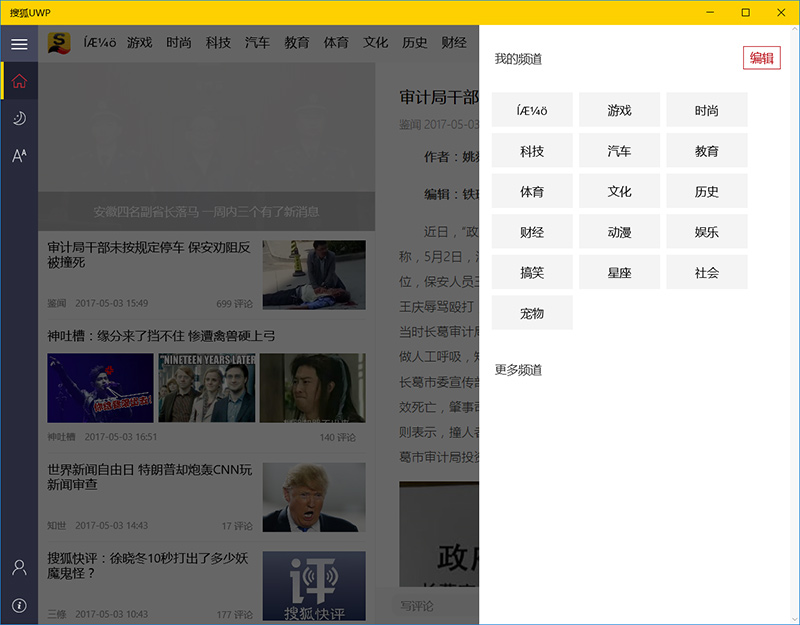Switch to the 文化 tab in top navigation
Image resolution: width=800 pixels, height=625 pixels.
(375, 42)
